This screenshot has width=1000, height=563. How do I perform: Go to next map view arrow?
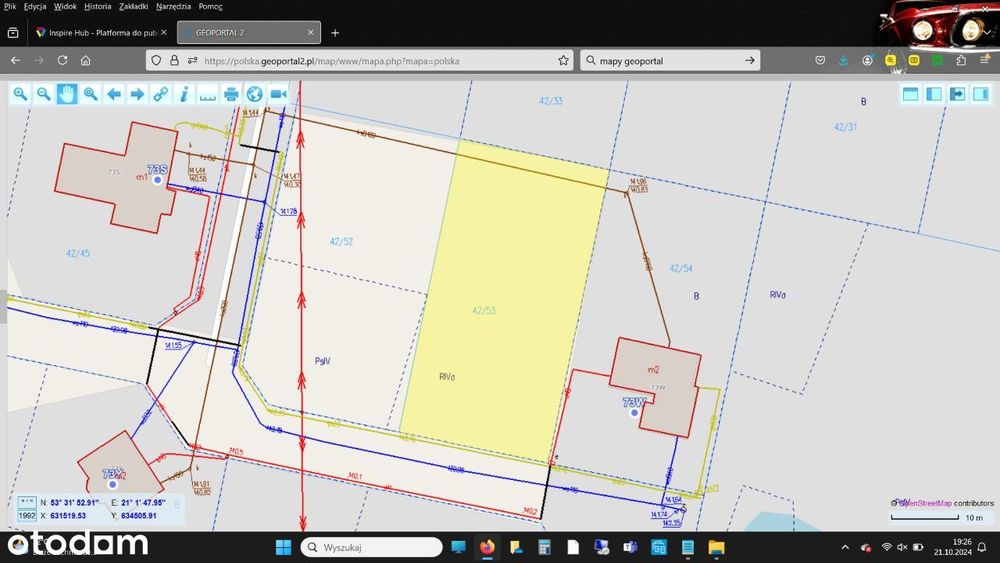click(137, 94)
